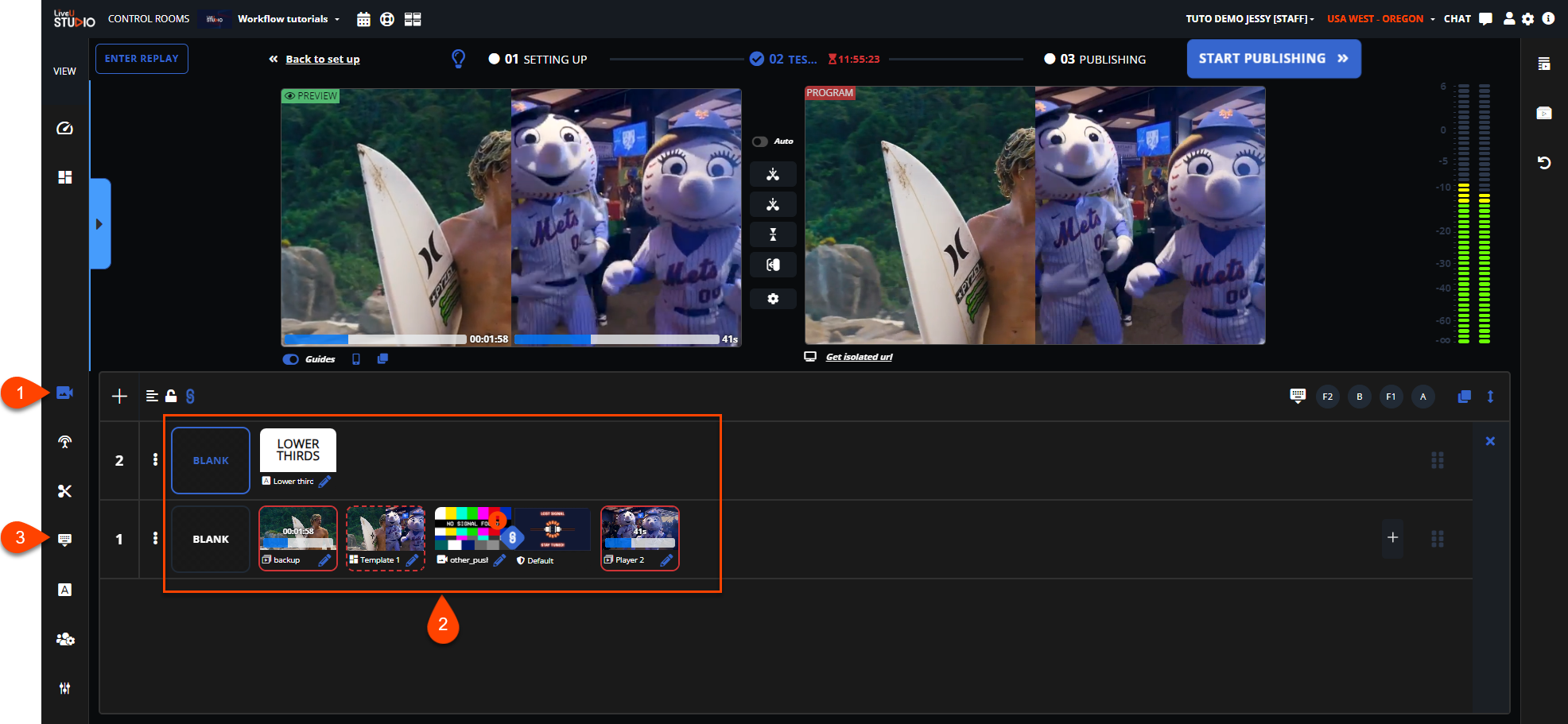This screenshot has width=1568, height=724.
Task: Add a new layer with plus button
Action: coord(119,396)
